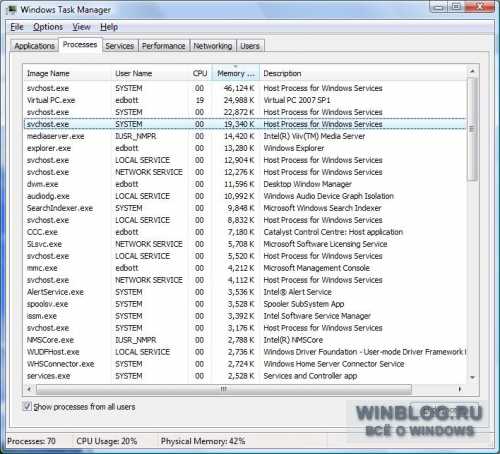Switch to the Applications tab
The height and width of the screenshot is (454, 500).
34,46
